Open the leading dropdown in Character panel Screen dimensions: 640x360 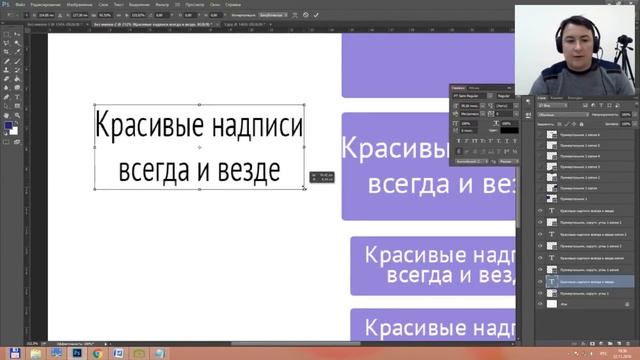(516, 106)
